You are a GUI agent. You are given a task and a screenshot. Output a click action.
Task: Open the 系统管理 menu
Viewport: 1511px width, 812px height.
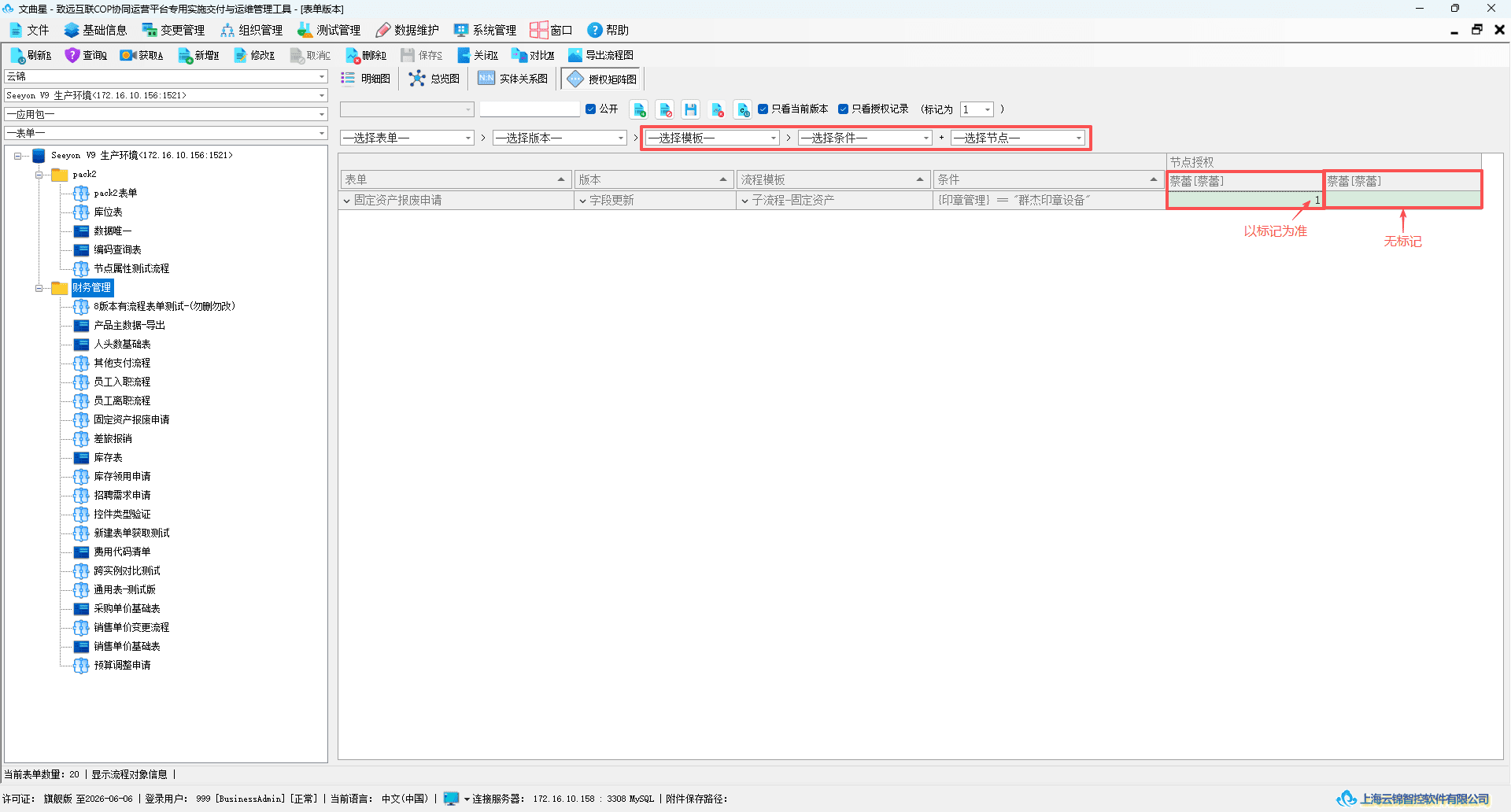coord(485,30)
